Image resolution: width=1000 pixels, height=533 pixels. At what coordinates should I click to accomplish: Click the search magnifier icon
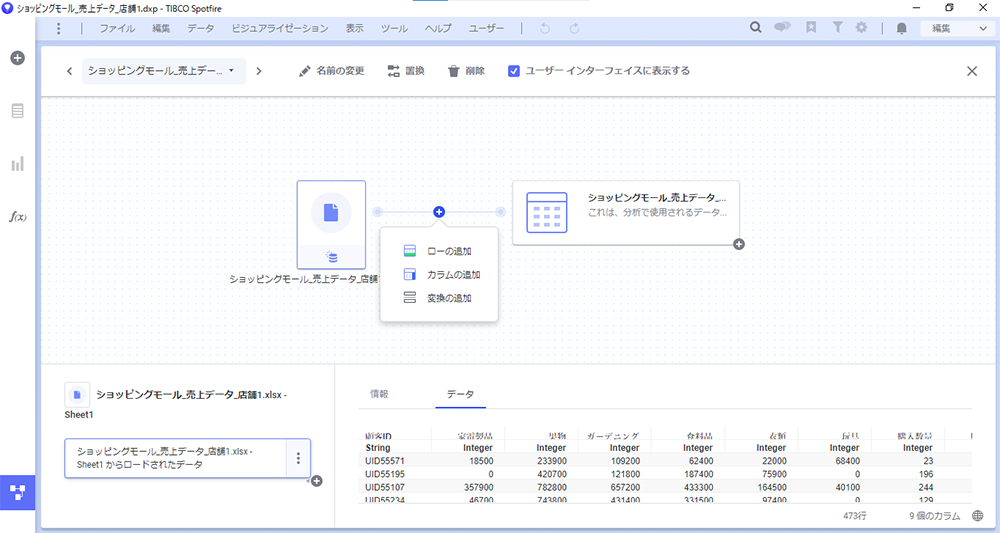(x=756, y=27)
